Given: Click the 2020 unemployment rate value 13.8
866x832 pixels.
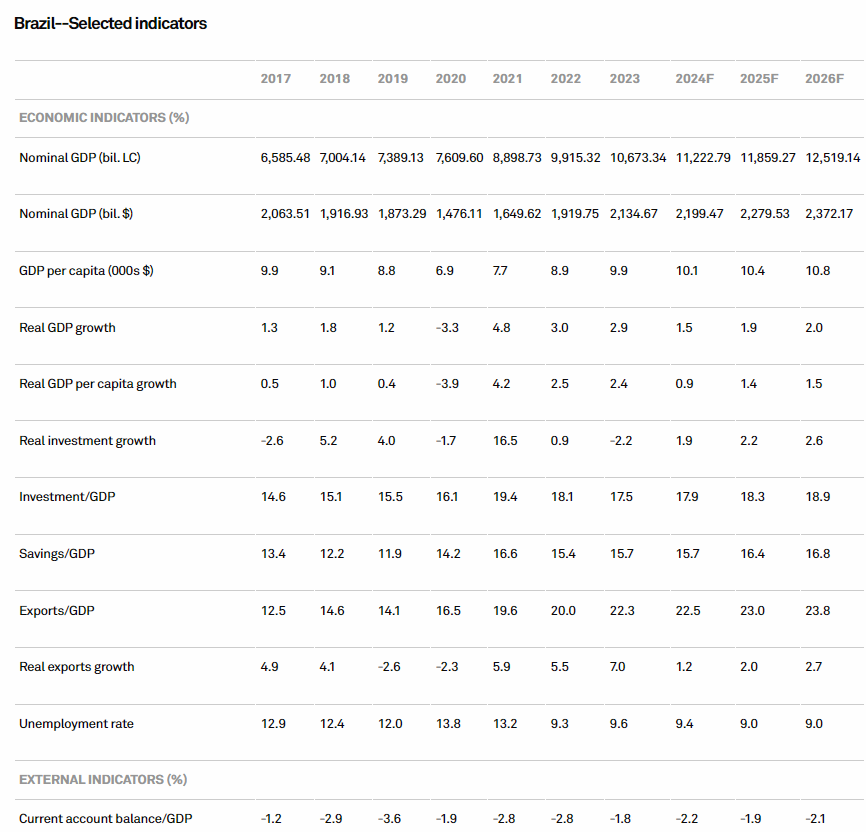Looking at the screenshot, I should (x=448, y=724).
